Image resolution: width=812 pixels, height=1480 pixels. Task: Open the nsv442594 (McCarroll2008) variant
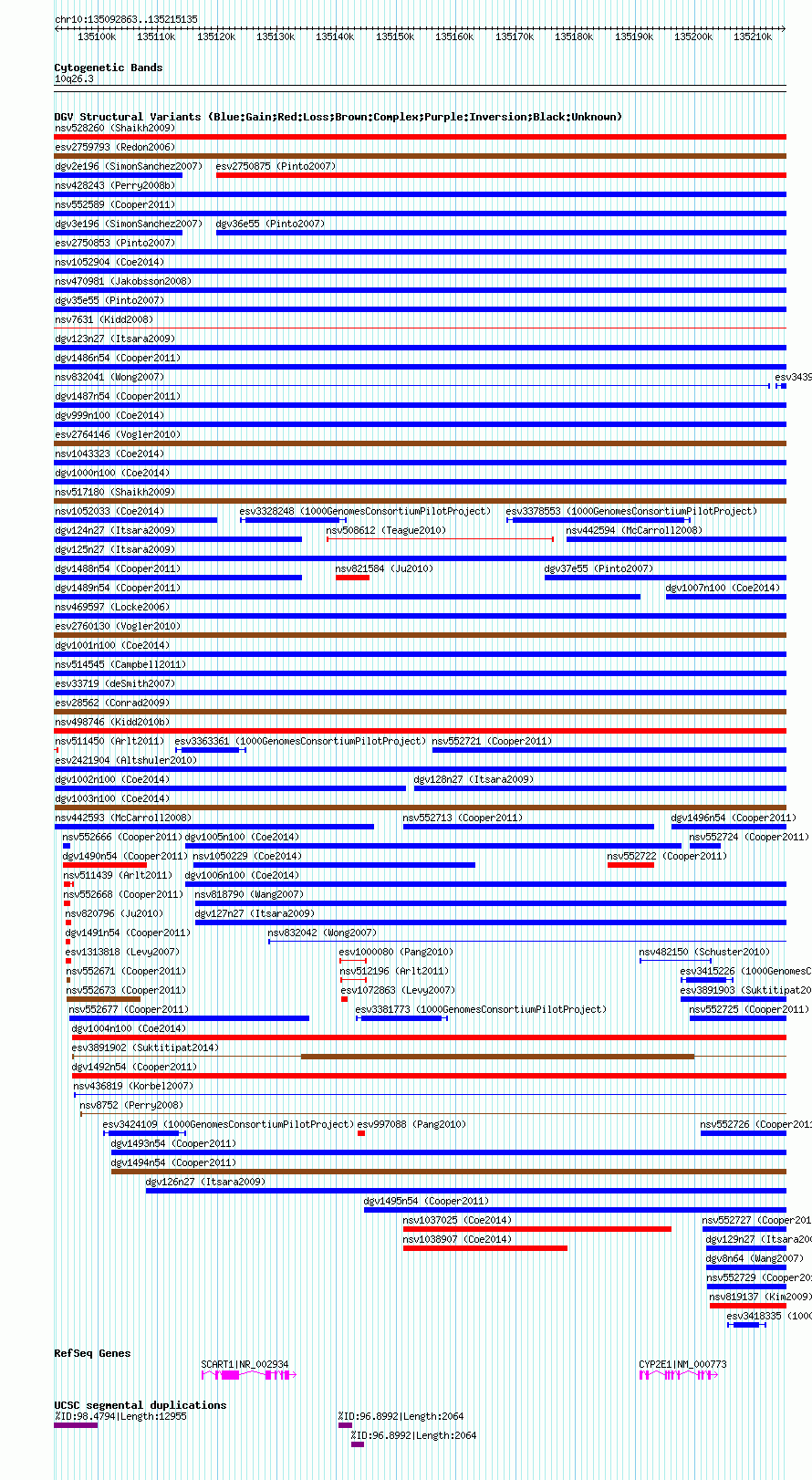634,530
